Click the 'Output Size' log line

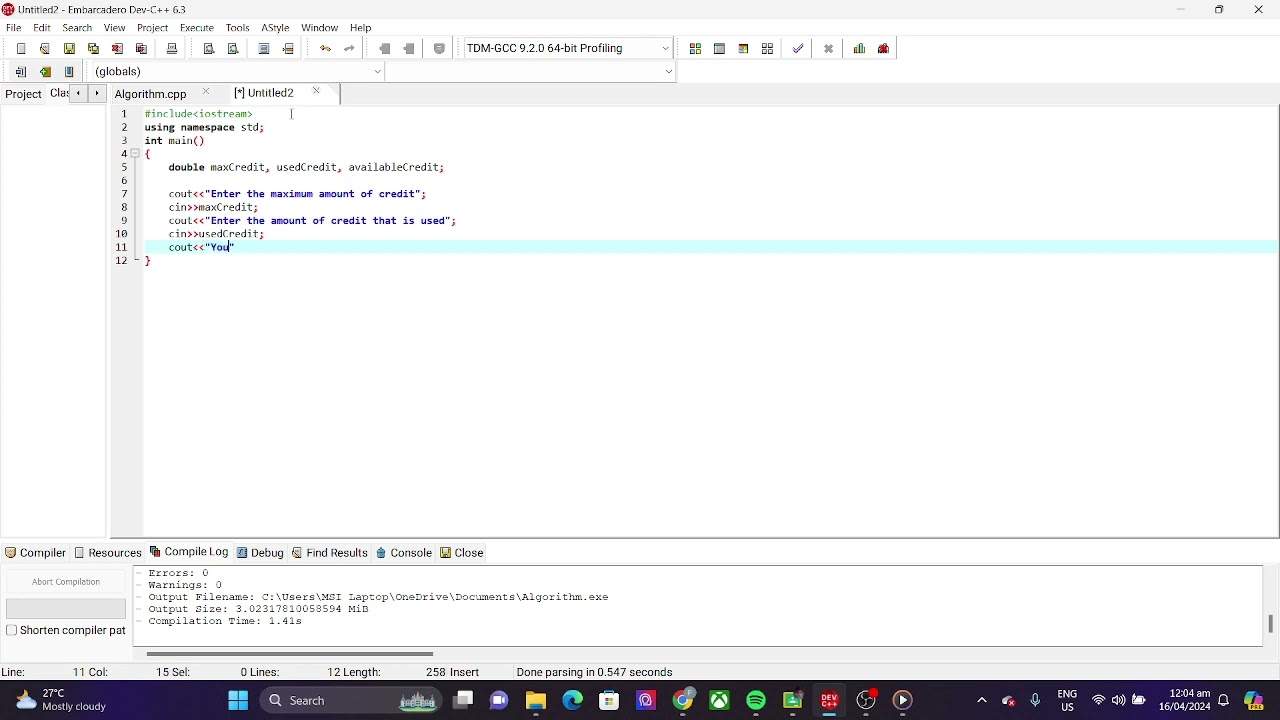[x=258, y=609]
